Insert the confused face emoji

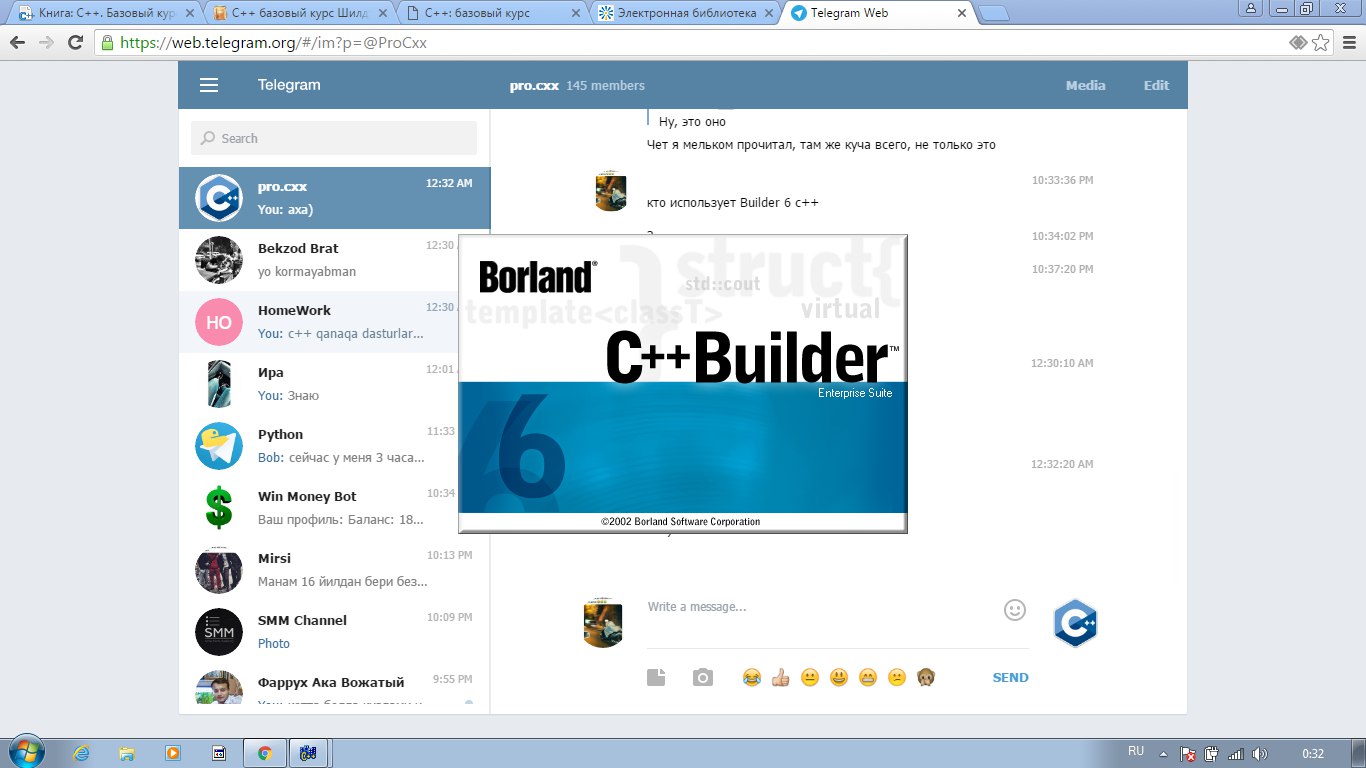897,677
